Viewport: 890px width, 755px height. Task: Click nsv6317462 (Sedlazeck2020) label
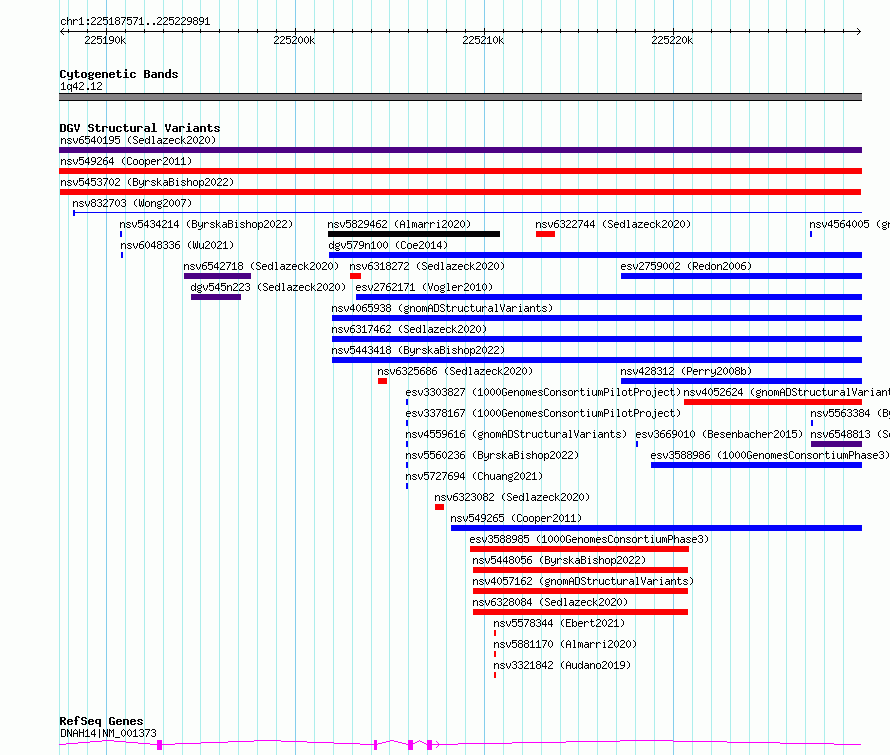[409, 329]
